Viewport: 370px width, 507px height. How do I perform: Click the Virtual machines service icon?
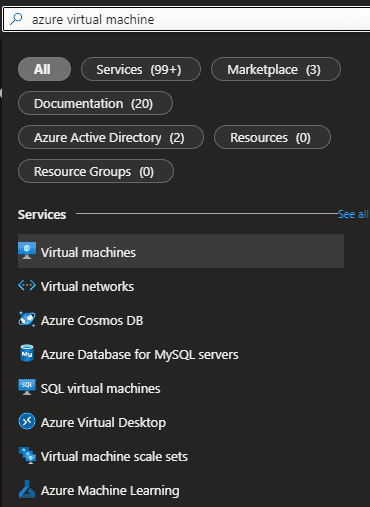click(27, 251)
